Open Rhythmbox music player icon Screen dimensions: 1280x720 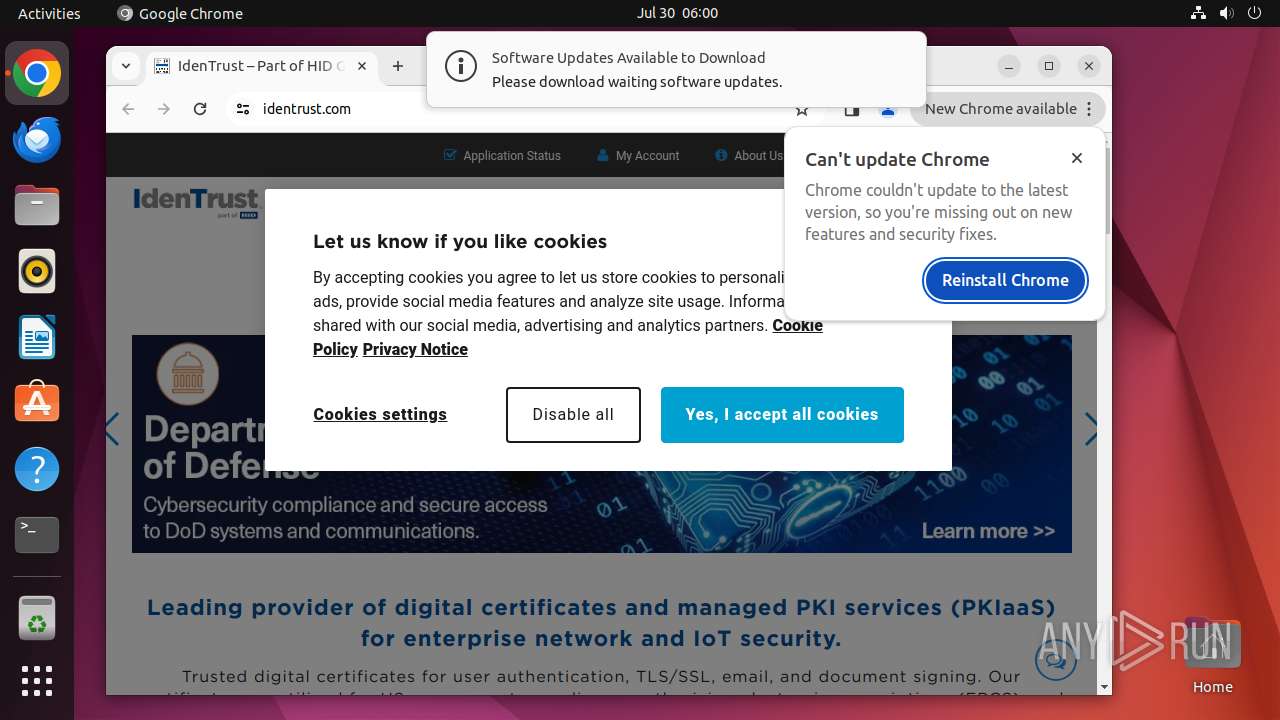click(37, 272)
